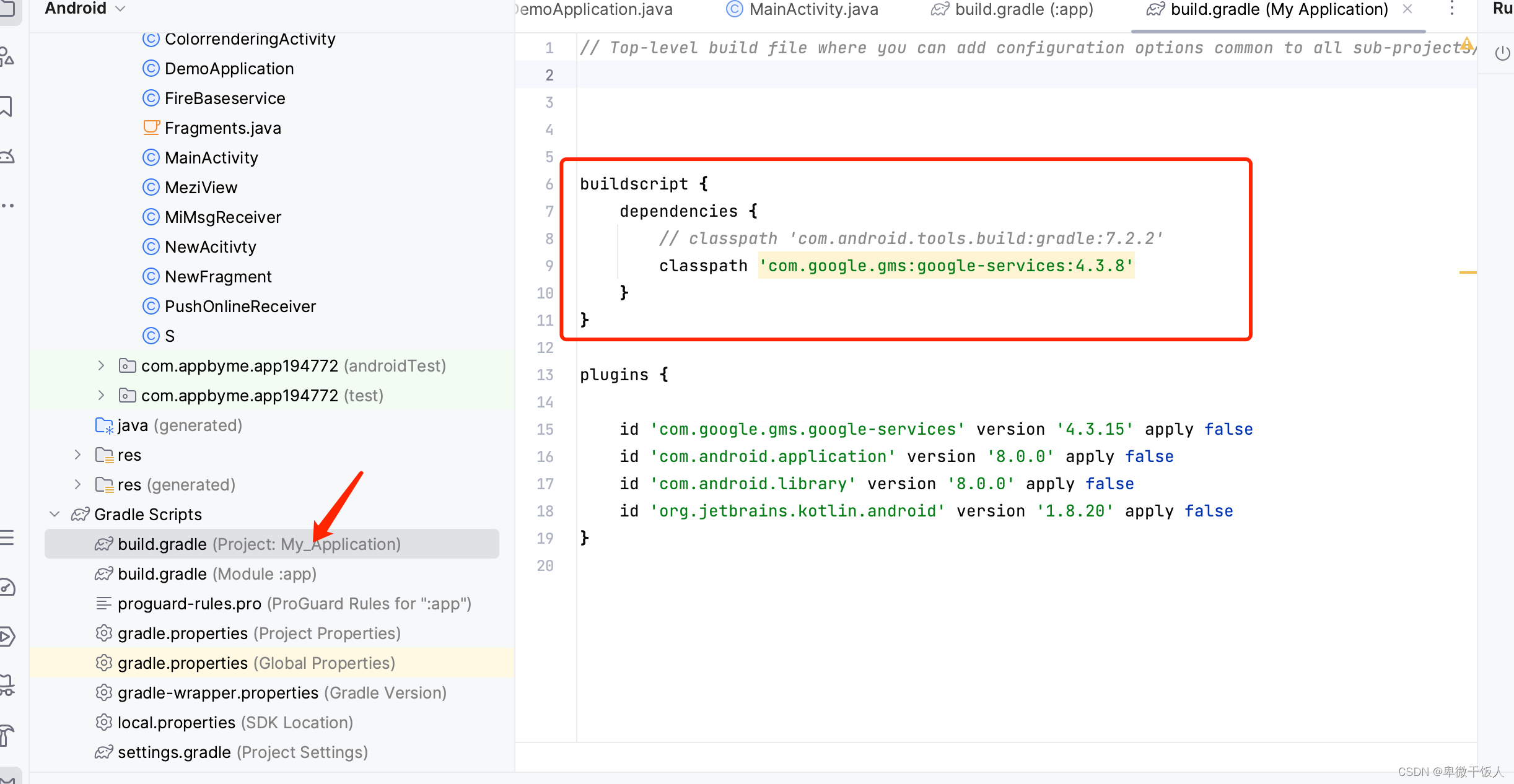Image resolution: width=1514 pixels, height=784 pixels.
Task: Click the warning triangle in the editor
Action: 1468,43
